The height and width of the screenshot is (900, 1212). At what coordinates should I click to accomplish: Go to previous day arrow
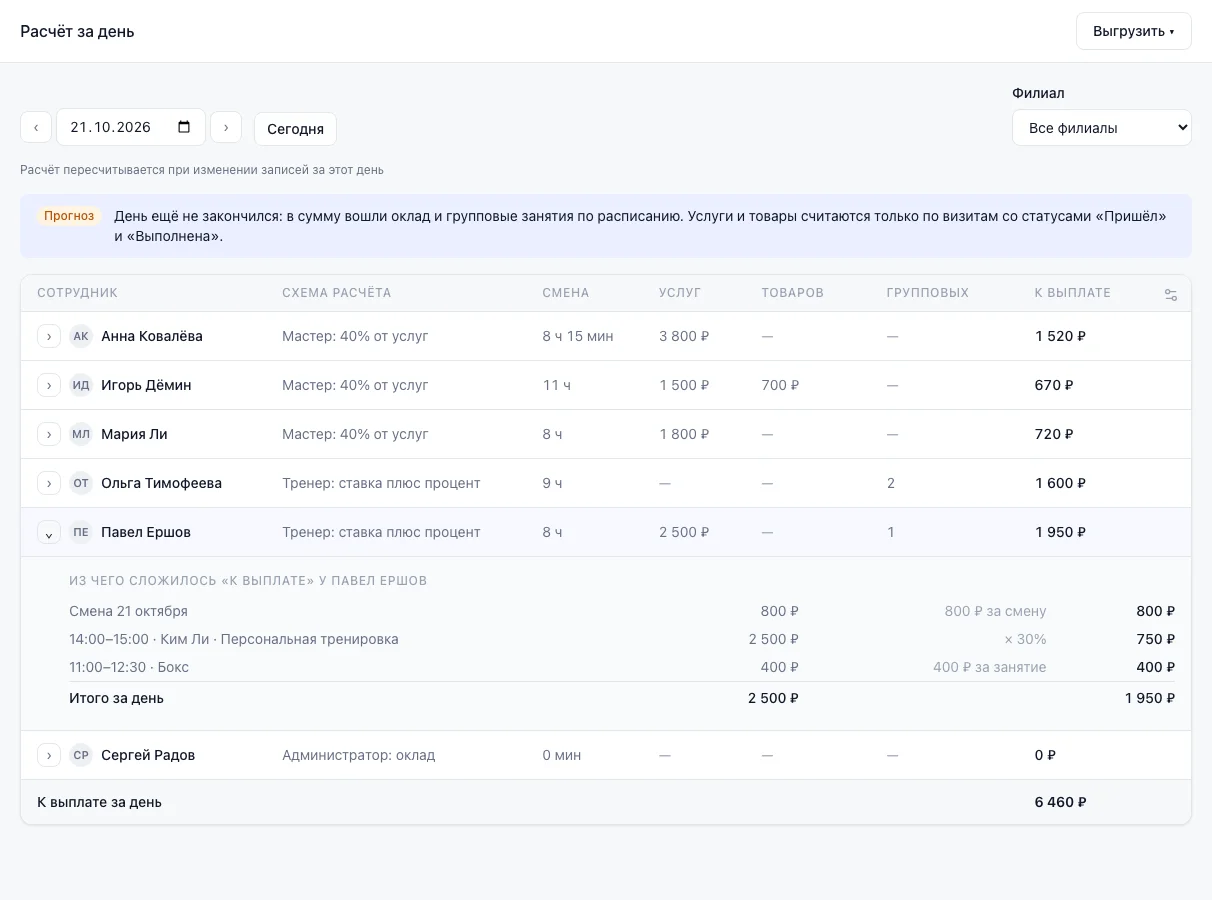36,128
